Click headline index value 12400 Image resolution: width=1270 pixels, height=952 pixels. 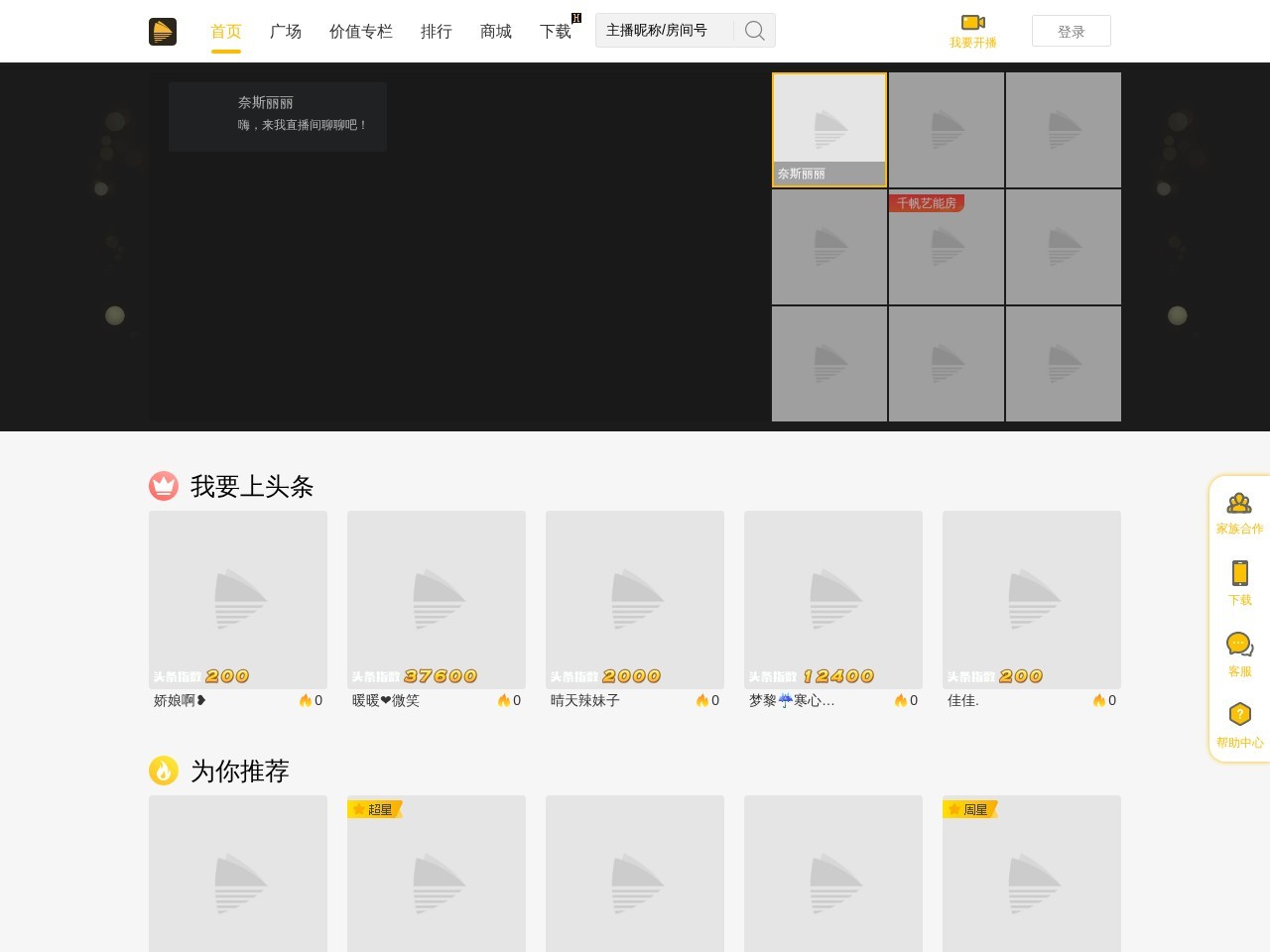click(x=838, y=676)
